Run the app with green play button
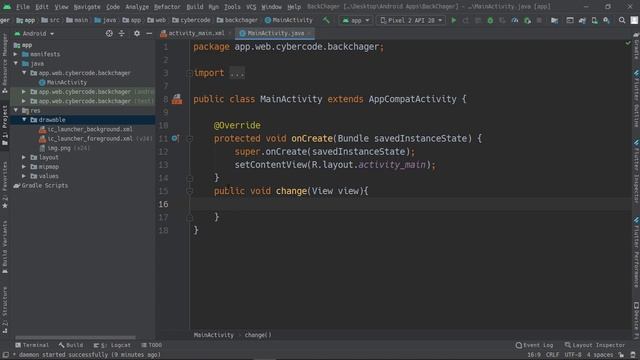The height and width of the screenshot is (360, 640). [453, 20]
